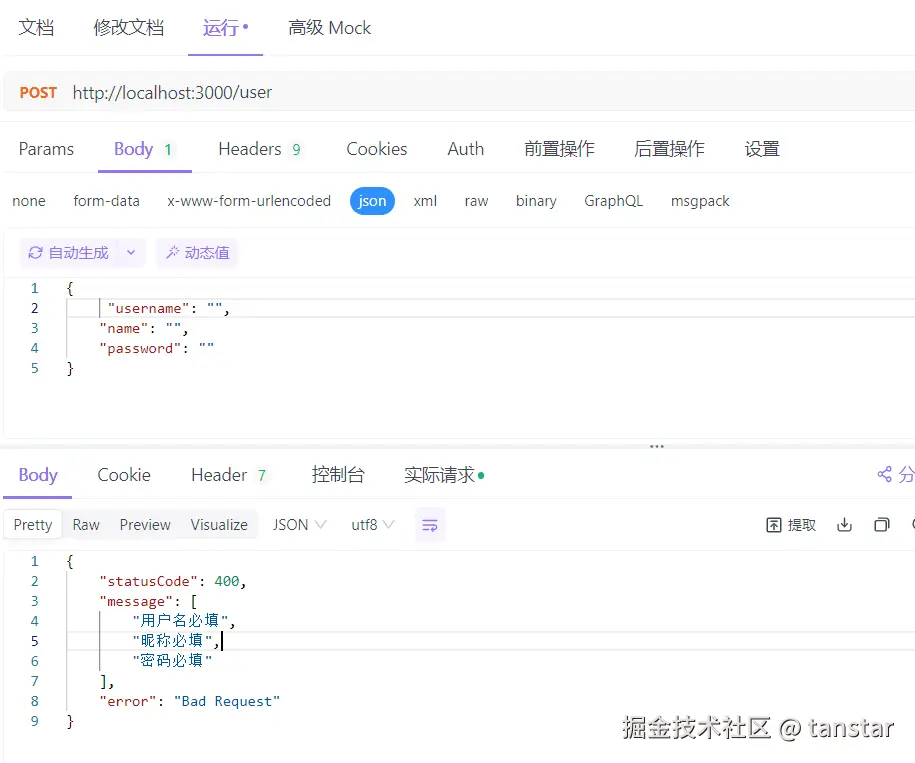
Task: Select the response Body tab
Action: (x=38, y=475)
